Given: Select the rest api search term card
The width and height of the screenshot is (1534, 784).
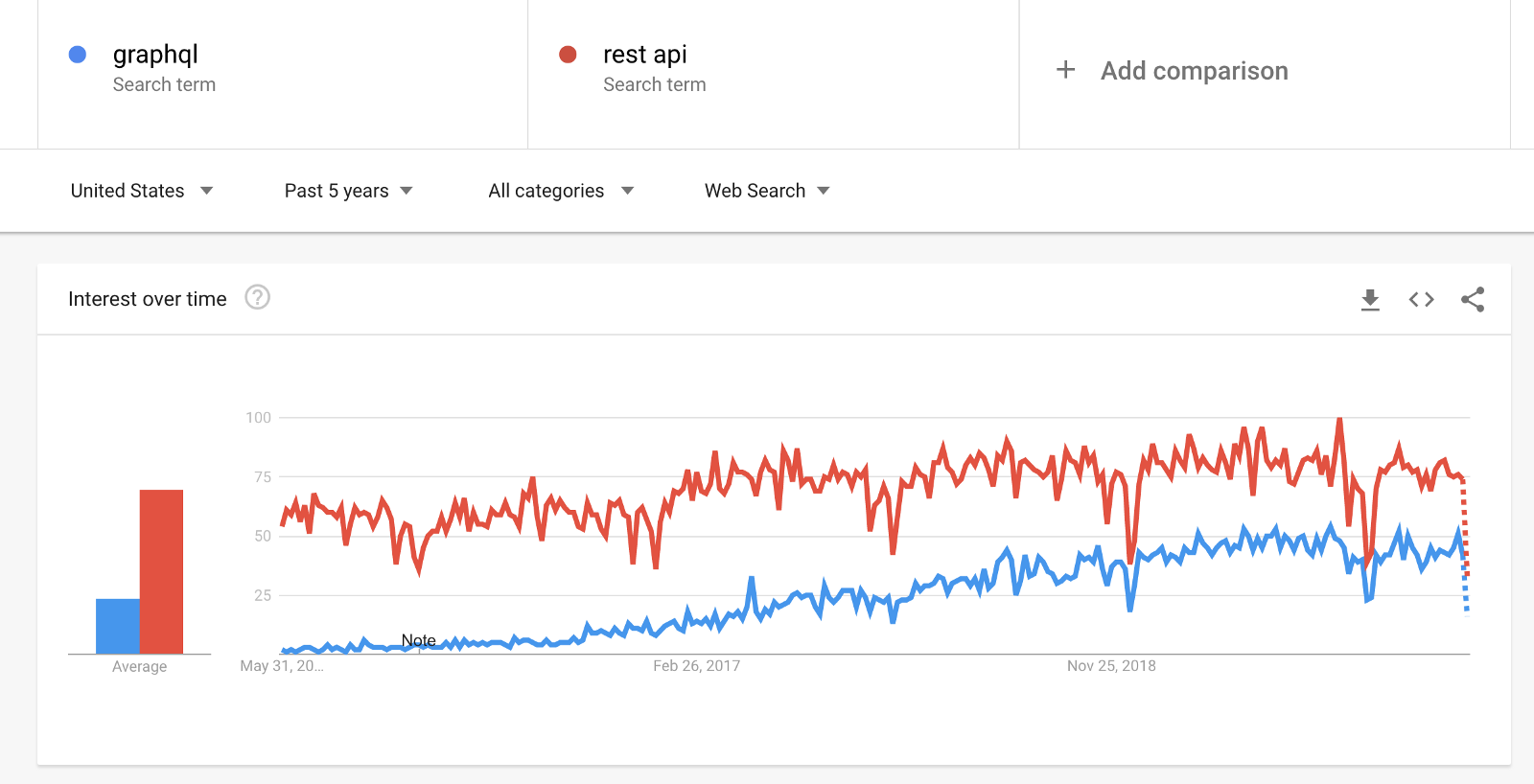Looking at the screenshot, I should (773, 72).
